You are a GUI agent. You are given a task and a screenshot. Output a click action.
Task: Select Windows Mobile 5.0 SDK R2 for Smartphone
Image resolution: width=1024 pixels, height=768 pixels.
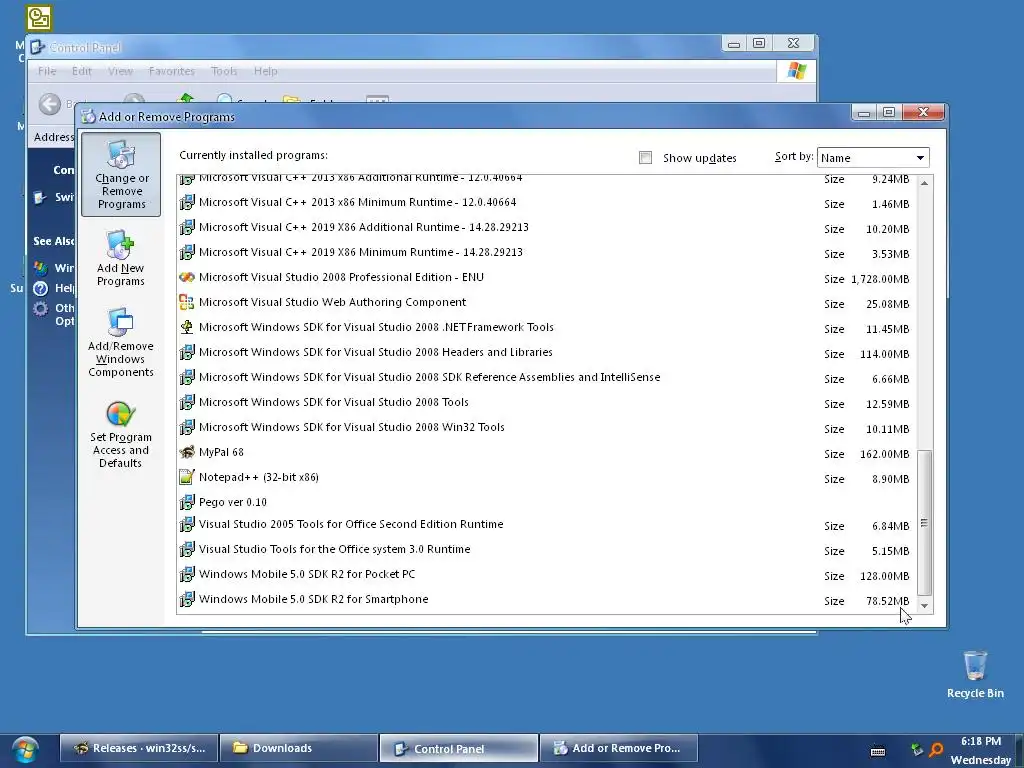(x=313, y=599)
